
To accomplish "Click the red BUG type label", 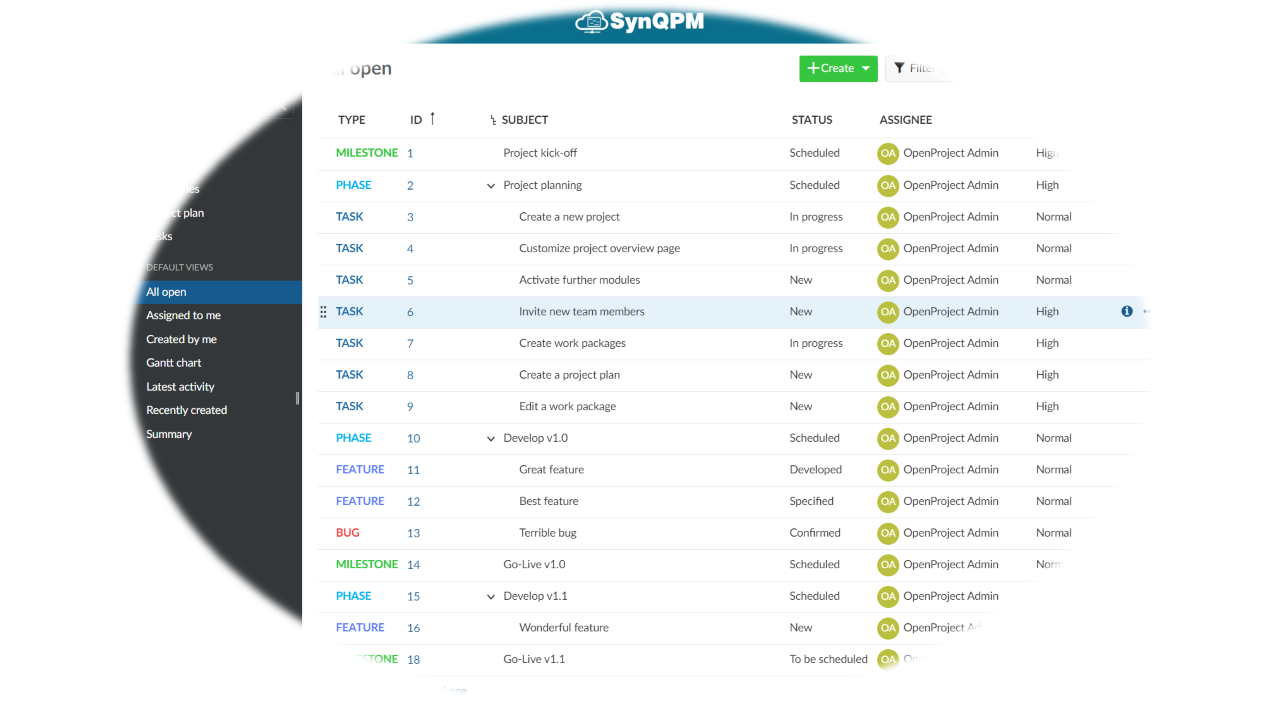I will tap(348, 533).
